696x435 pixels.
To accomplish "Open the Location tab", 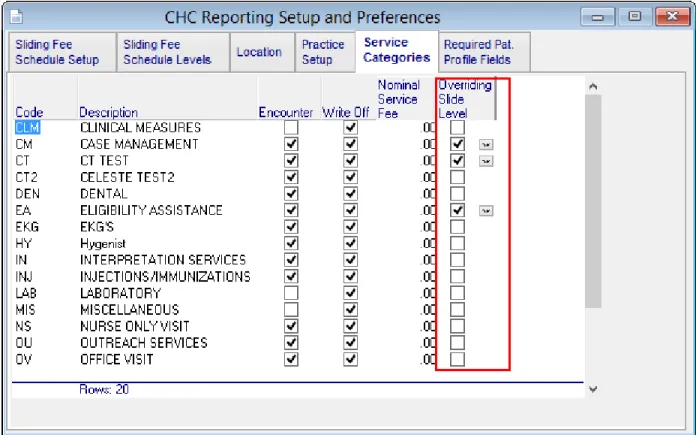I will click(262, 52).
